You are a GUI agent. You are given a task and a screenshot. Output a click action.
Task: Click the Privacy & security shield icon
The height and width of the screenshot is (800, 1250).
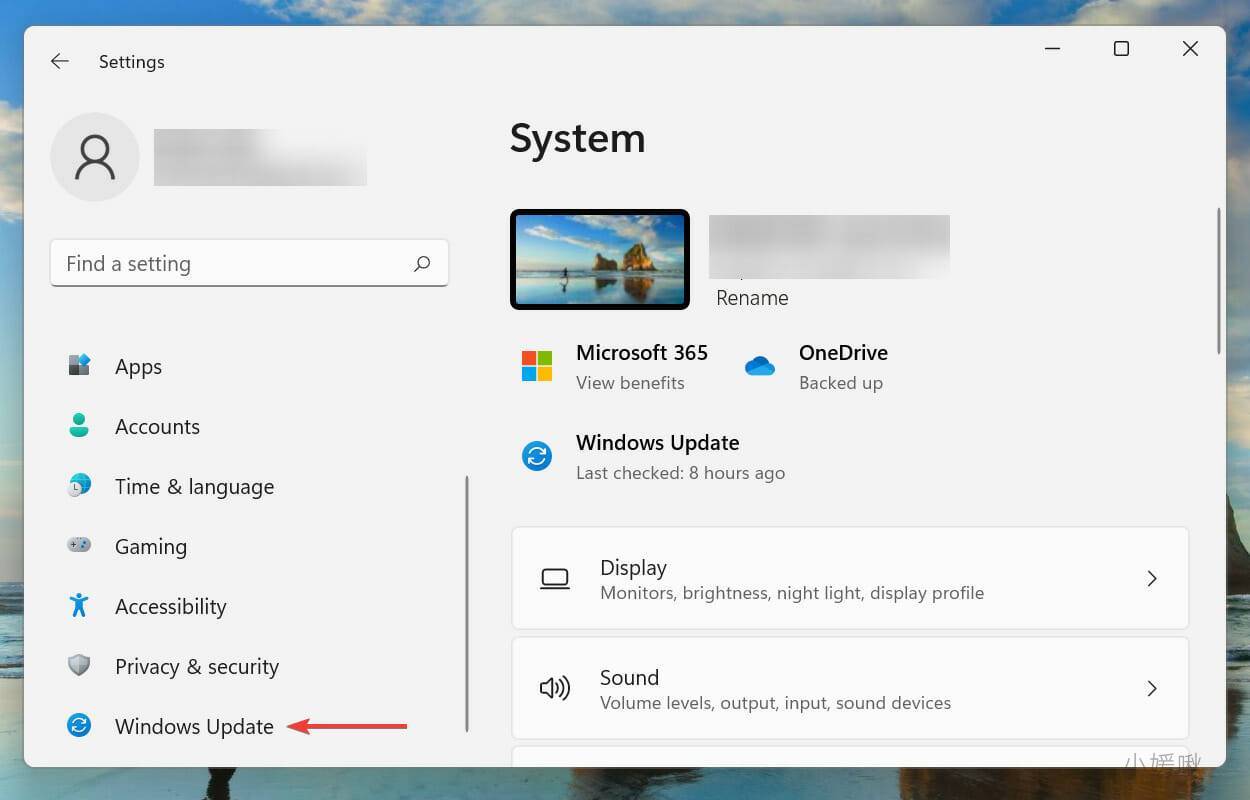point(79,666)
